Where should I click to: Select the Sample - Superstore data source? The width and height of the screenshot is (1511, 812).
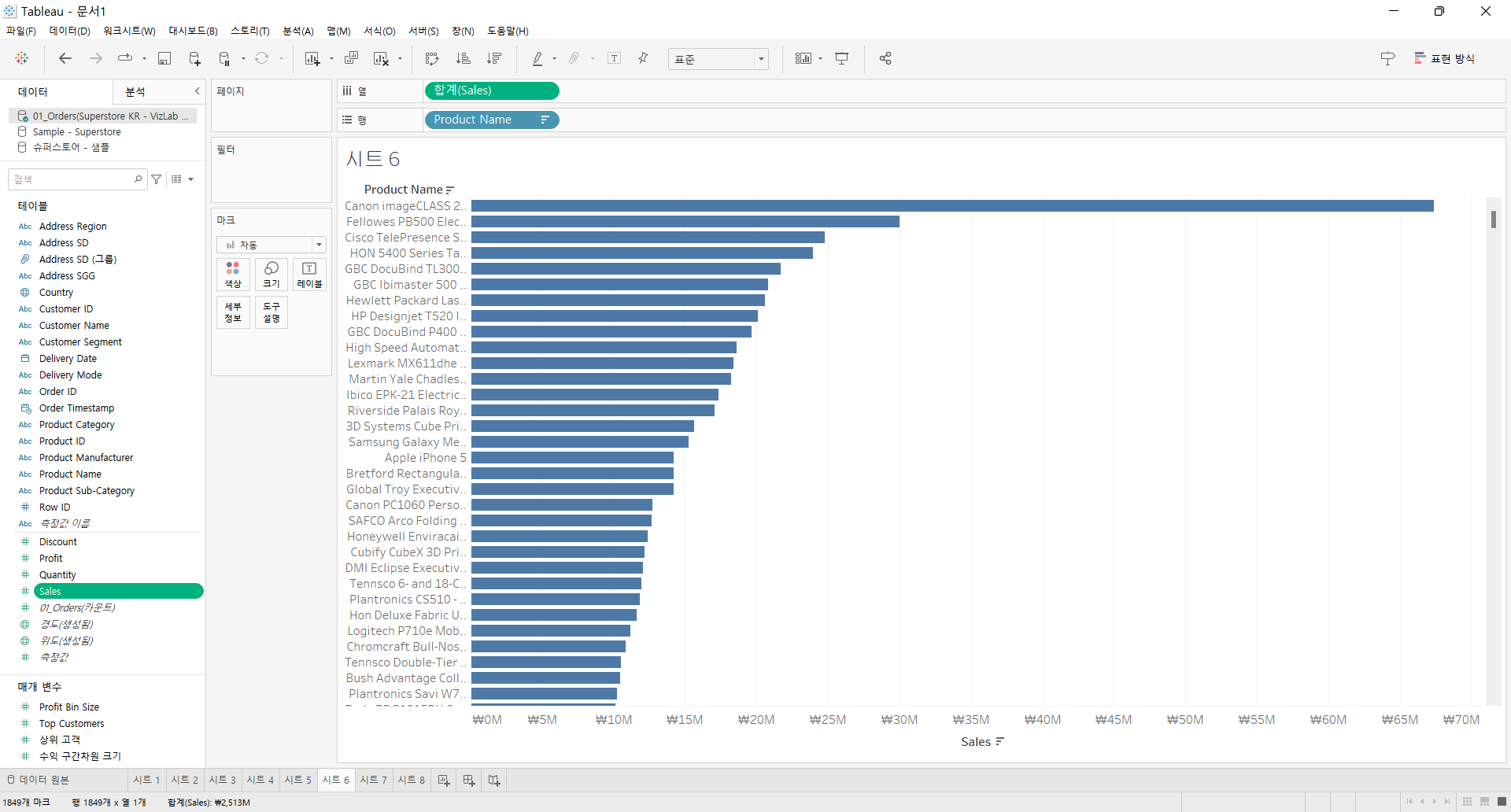tap(76, 132)
